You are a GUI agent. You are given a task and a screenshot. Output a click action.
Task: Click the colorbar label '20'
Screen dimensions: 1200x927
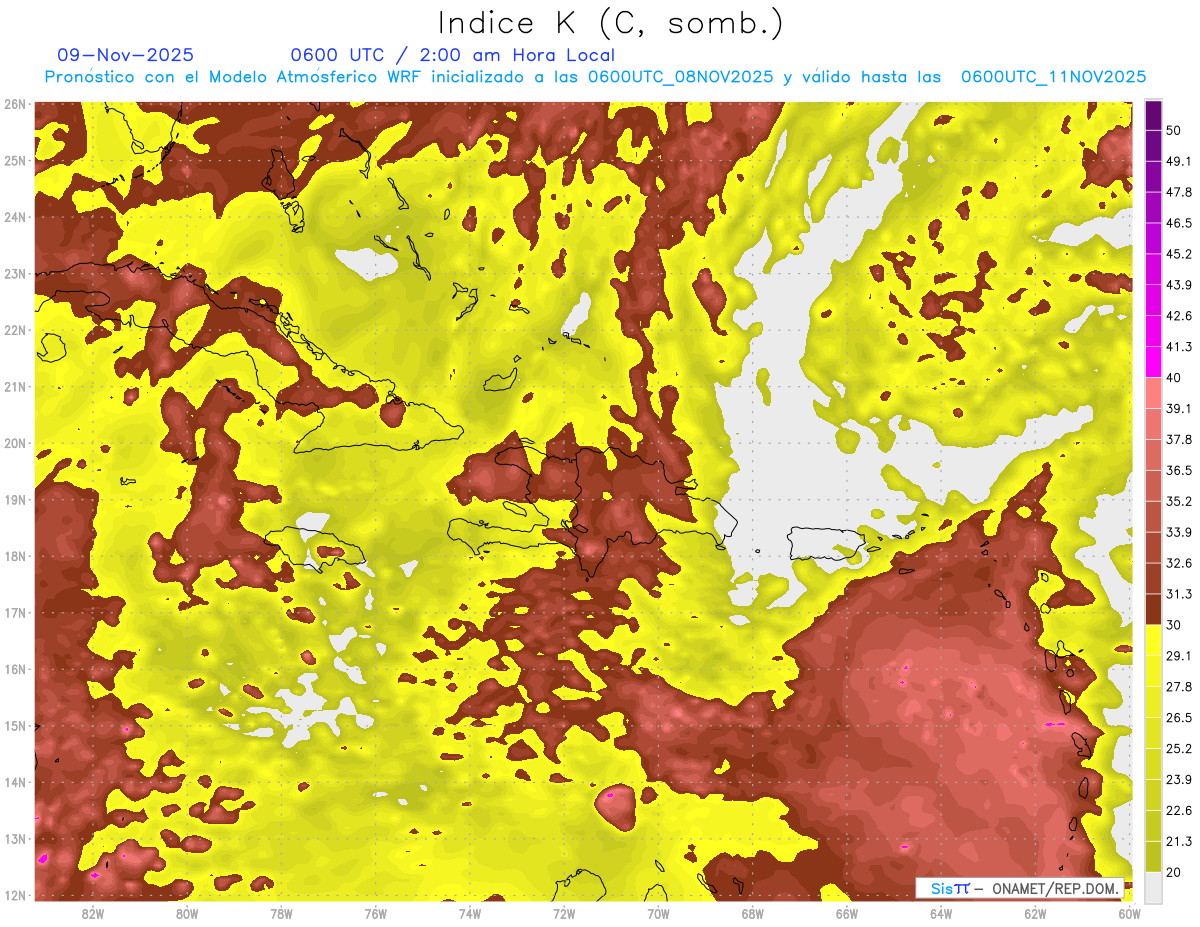click(x=1176, y=872)
